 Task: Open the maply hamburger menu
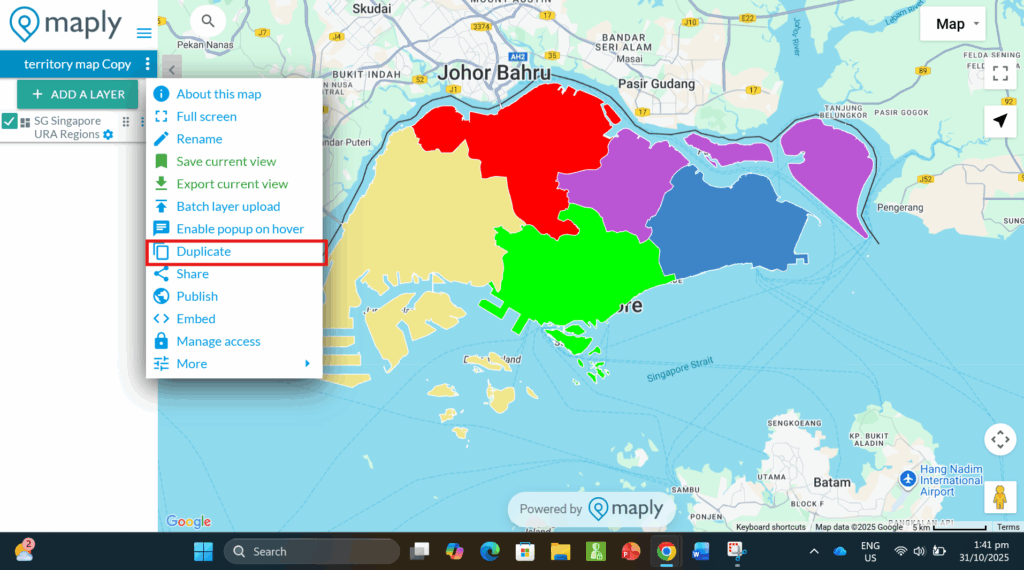[144, 32]
